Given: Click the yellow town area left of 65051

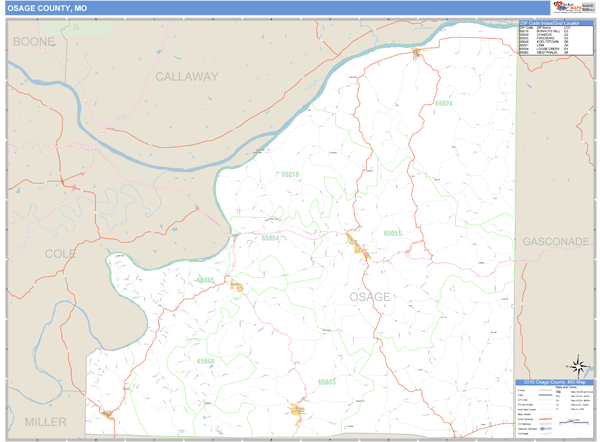Looking at the screenshot, I should [358, 245].
